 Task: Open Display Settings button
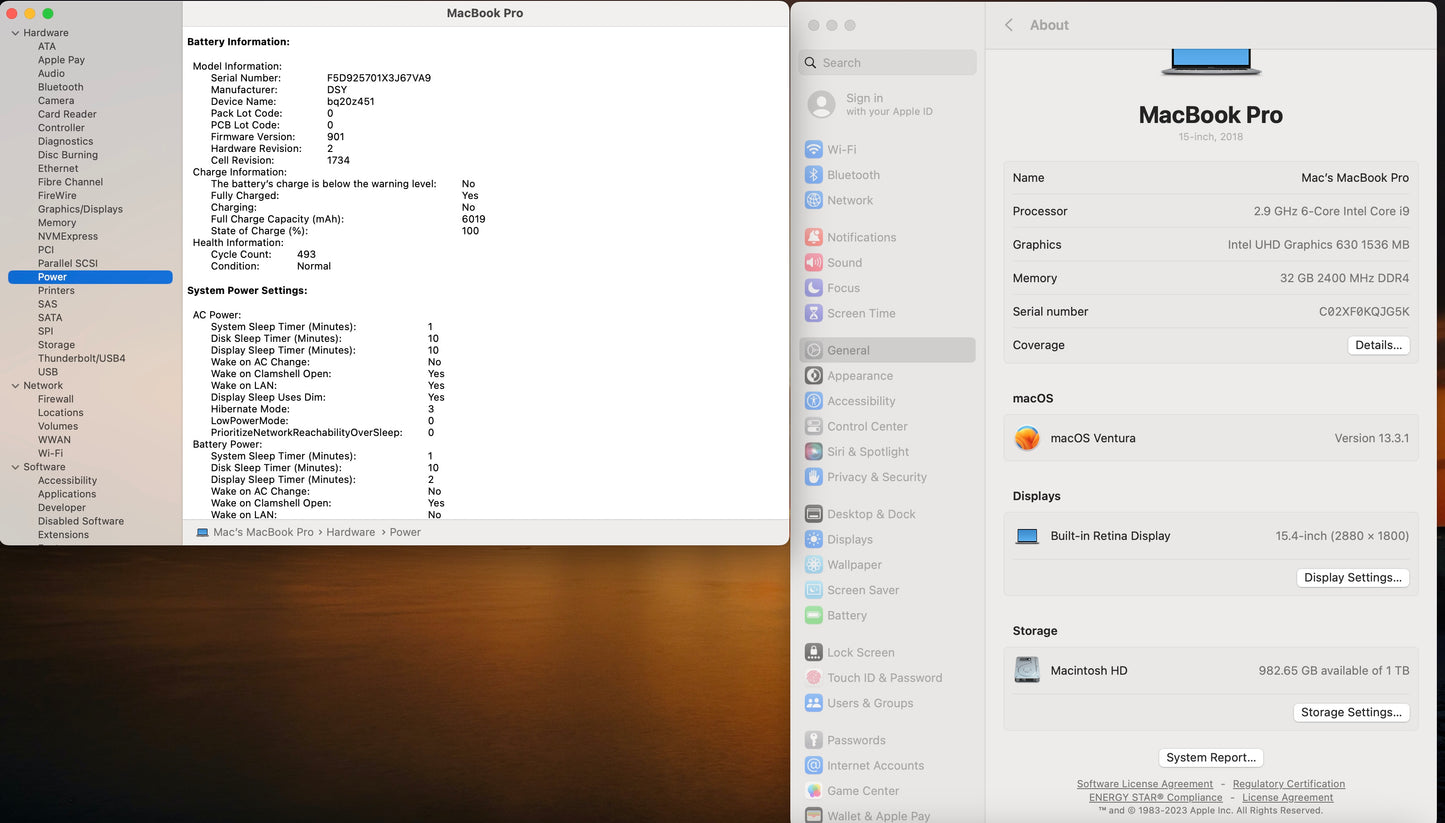1352,578
